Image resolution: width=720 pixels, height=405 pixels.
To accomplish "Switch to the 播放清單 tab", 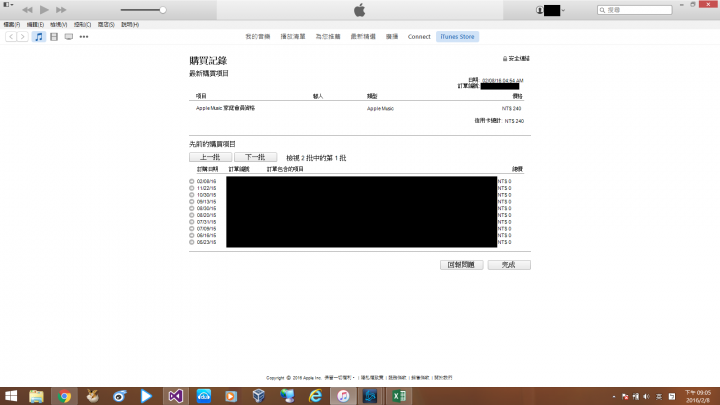I will (x=292, y=36).
